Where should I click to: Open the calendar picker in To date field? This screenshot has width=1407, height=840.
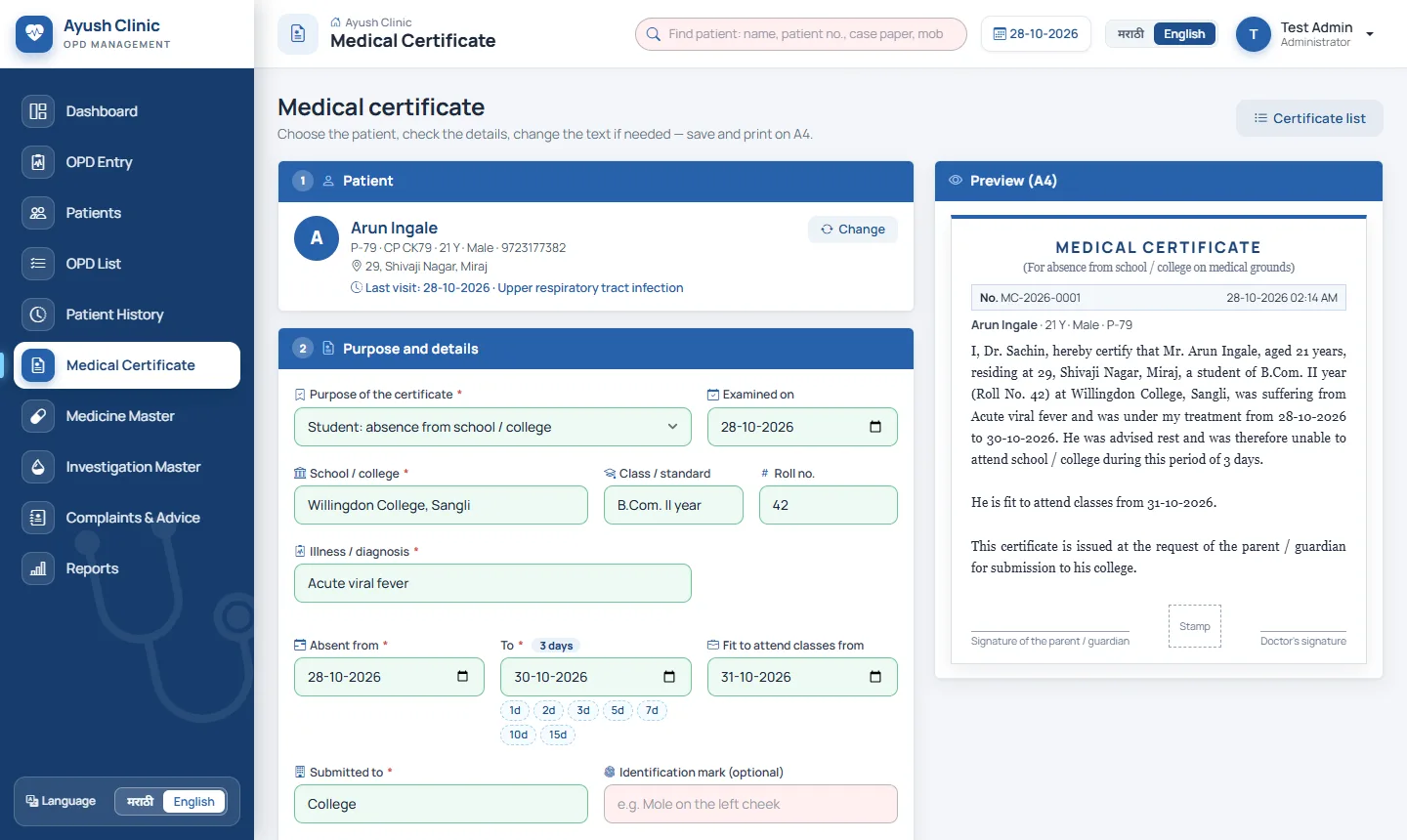click(x=669, y=677)
